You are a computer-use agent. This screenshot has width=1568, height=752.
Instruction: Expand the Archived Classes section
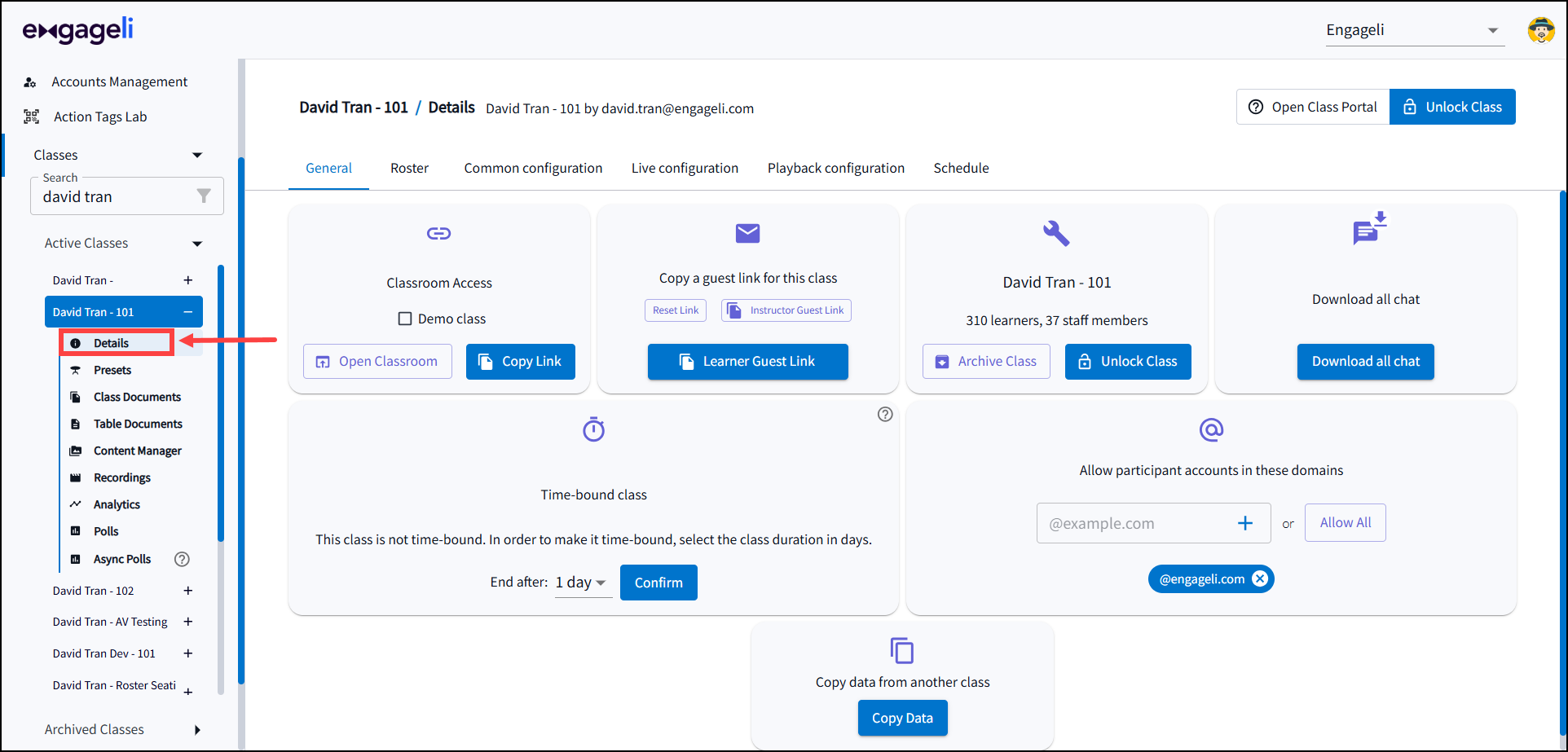click(x=197, y=729)
